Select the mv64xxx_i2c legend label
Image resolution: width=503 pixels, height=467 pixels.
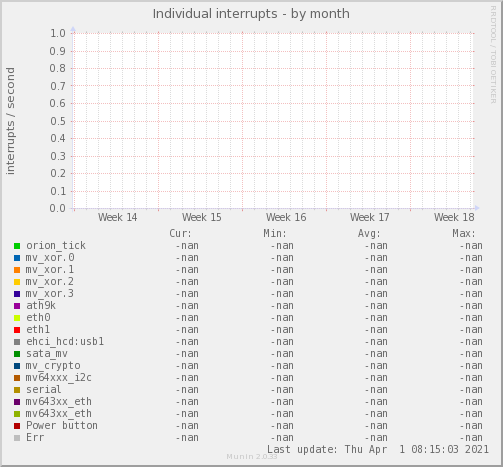59,378
